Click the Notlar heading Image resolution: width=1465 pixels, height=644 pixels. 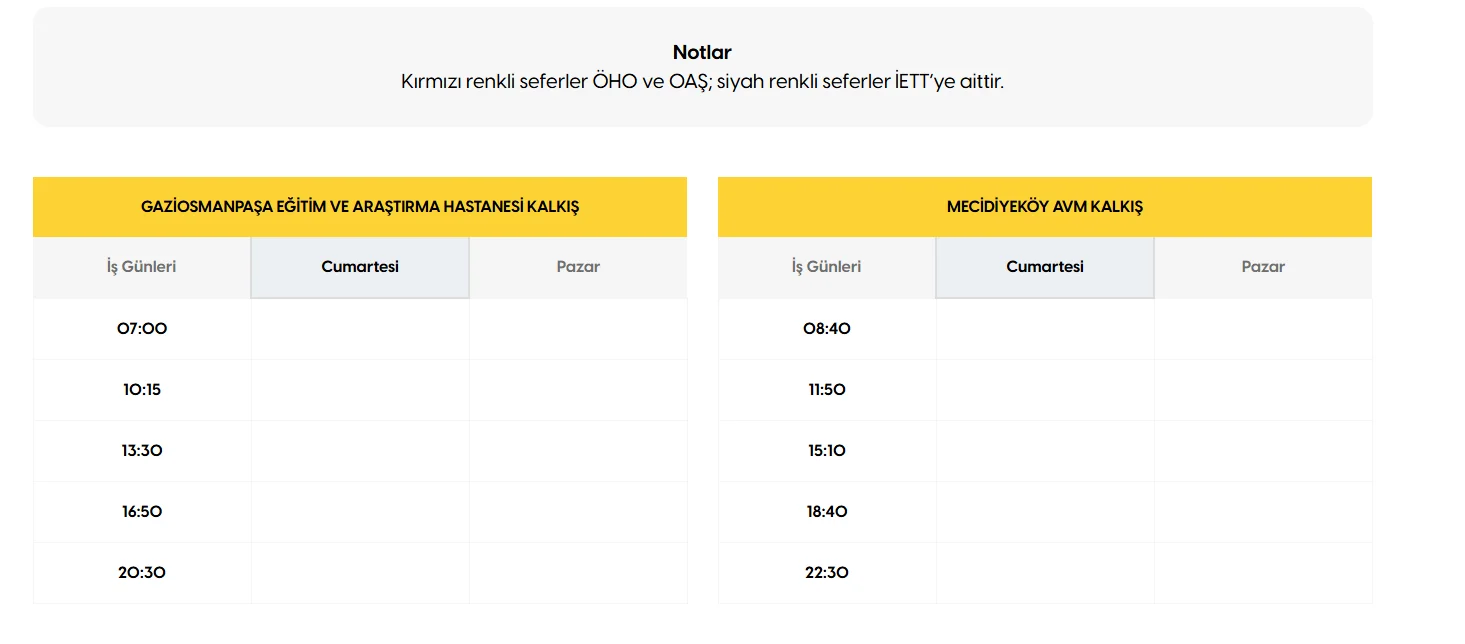pyautogui.click(x=702, y=53)
